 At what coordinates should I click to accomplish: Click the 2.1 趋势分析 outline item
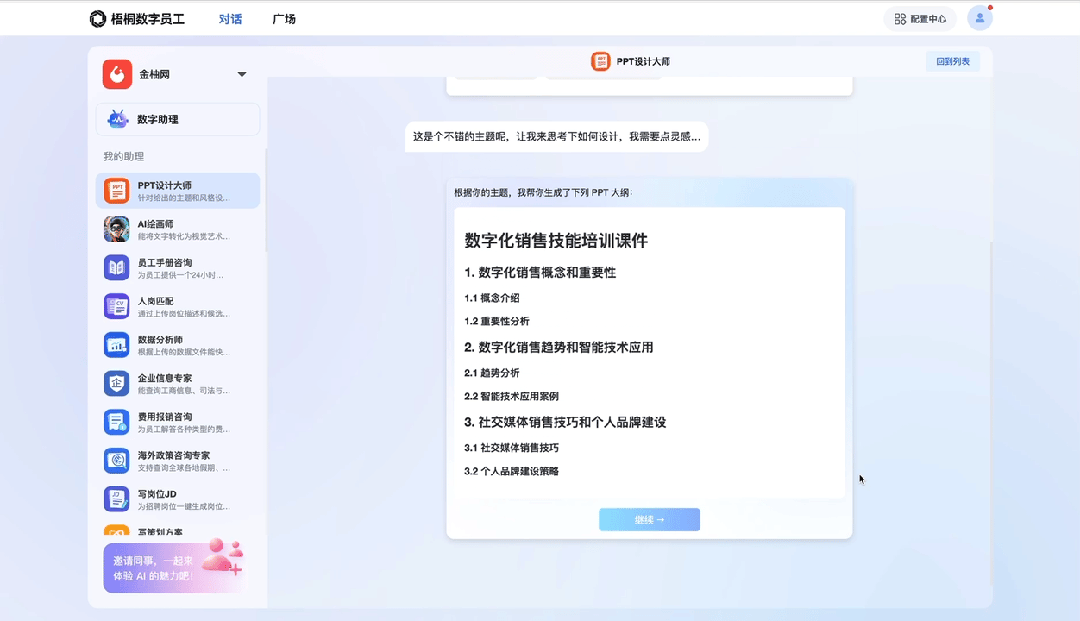492,373
